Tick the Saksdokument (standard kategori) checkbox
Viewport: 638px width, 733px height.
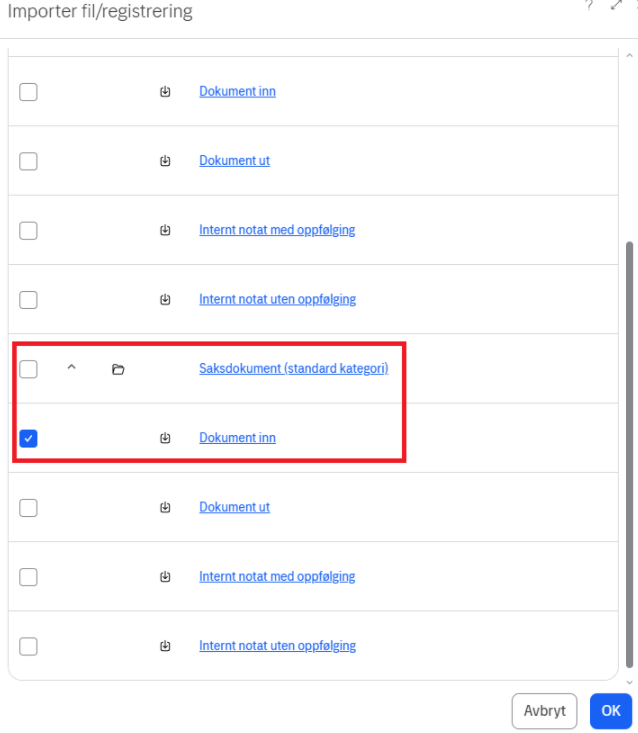pyautogui.click(x=29, y=369)
